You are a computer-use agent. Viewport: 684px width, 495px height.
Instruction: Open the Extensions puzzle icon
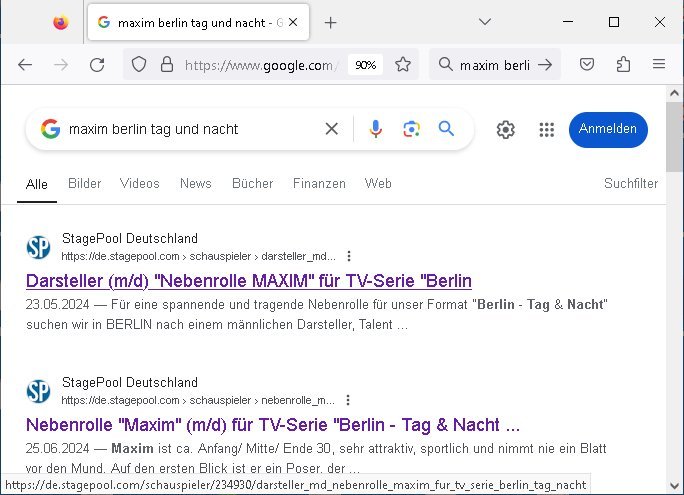623,65
